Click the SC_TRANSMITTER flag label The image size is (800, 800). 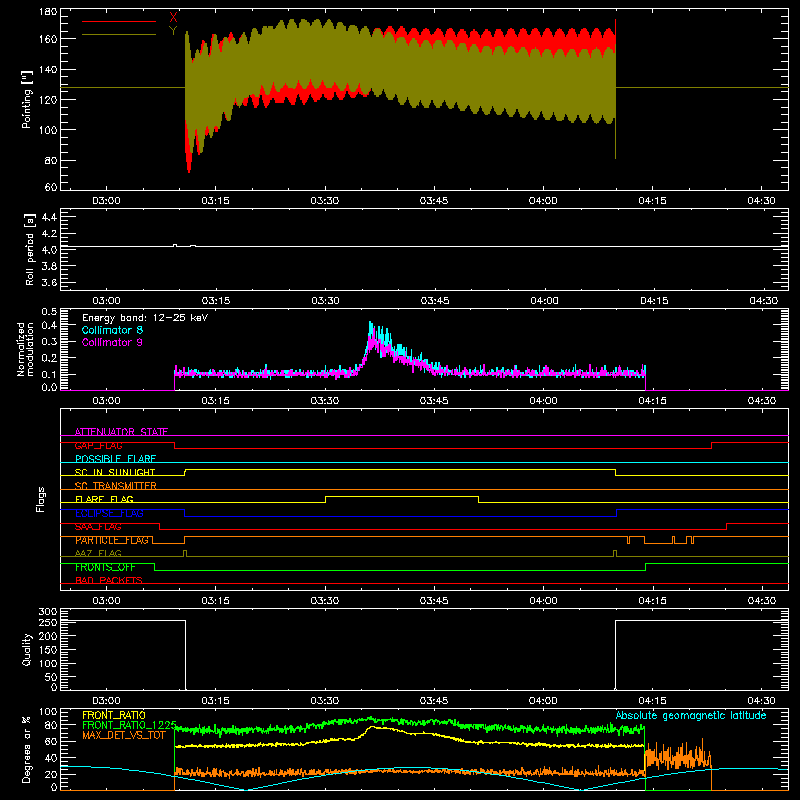[x=115, y=486]
